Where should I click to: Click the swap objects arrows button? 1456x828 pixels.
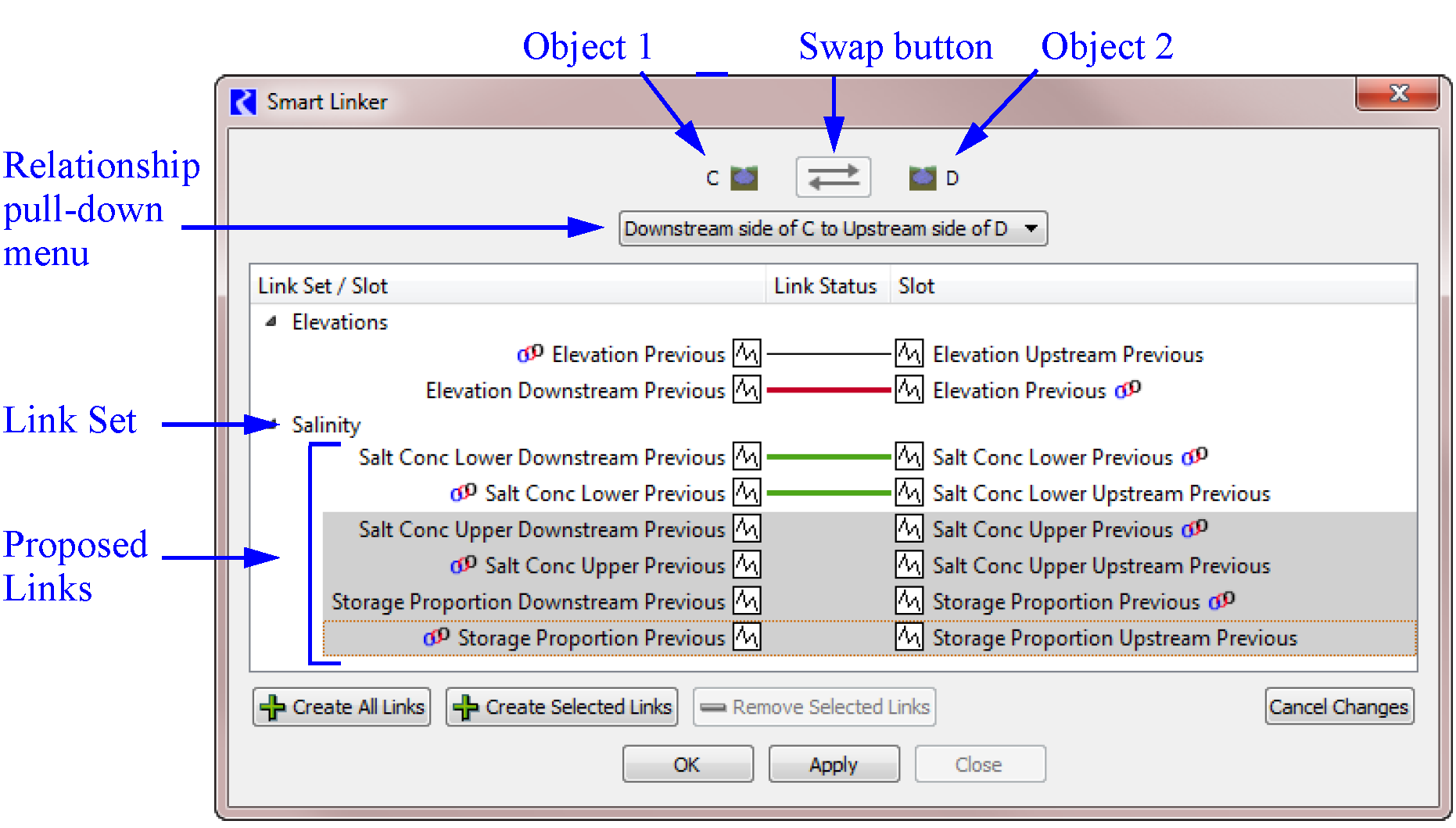pyautogui.click(x=833, y=177)
